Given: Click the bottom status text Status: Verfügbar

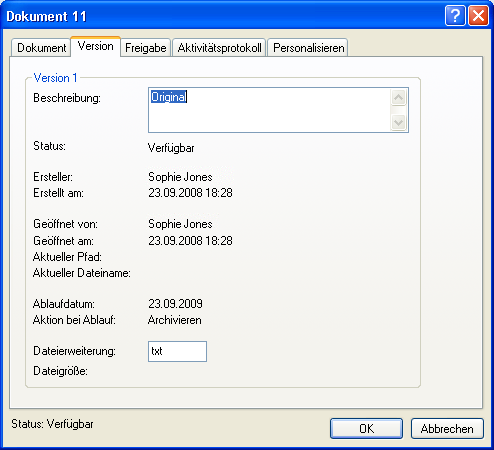Looking at the screenshot, I should click(52, 424).
